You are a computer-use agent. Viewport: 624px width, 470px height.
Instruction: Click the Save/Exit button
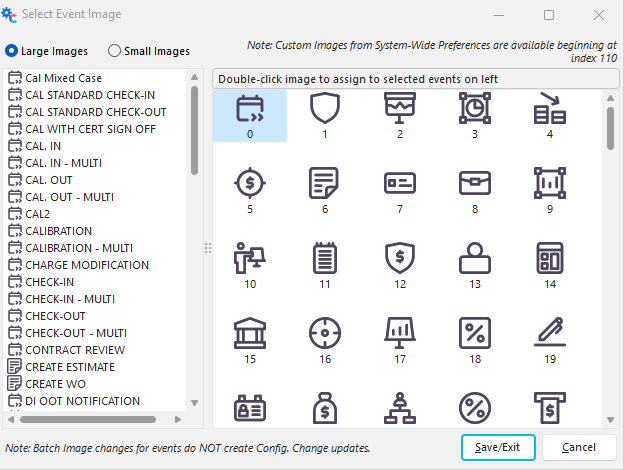point(498,446)
